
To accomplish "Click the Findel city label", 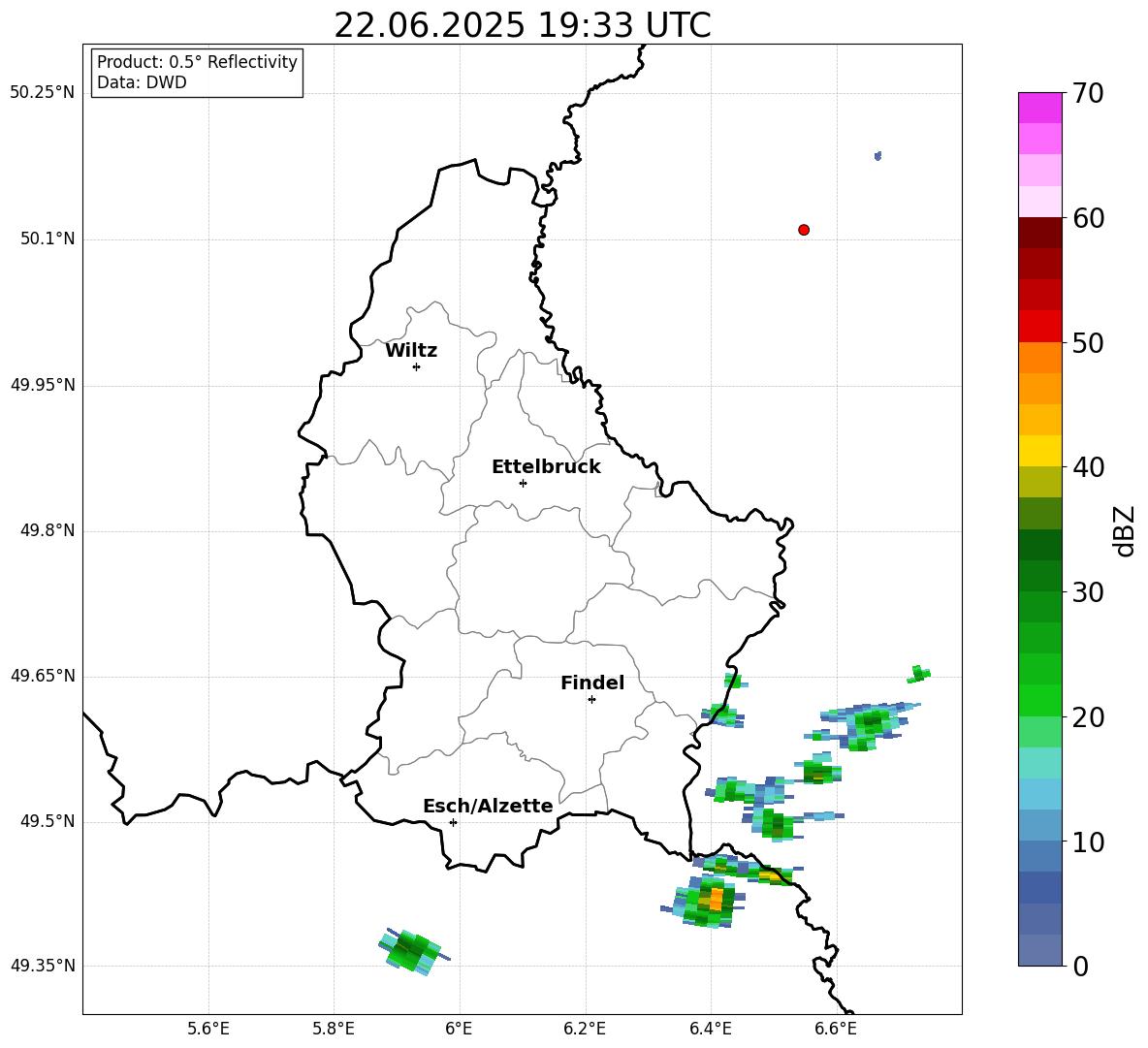I will point(592,683).
